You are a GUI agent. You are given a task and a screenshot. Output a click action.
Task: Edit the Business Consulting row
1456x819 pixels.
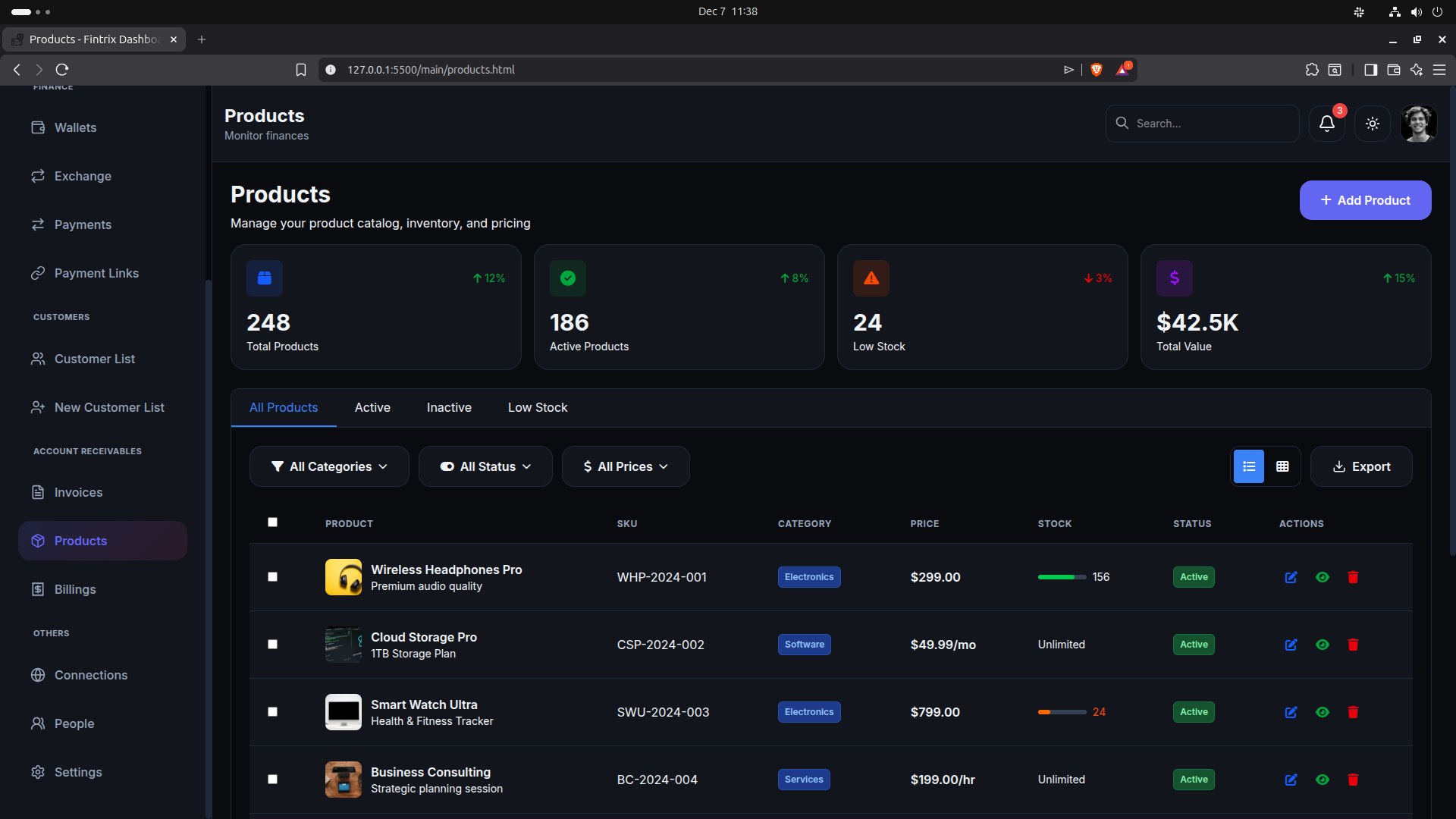pos(1291,780)
